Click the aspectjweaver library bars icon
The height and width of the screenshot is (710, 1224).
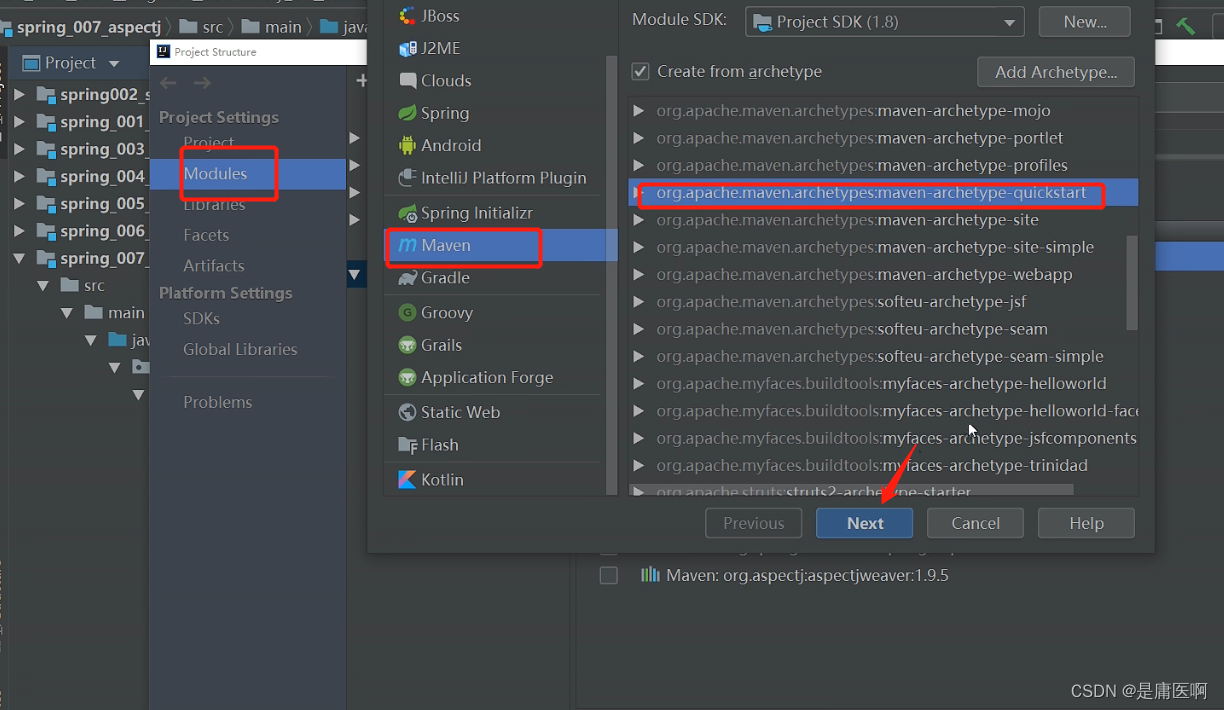coord(650,575)
